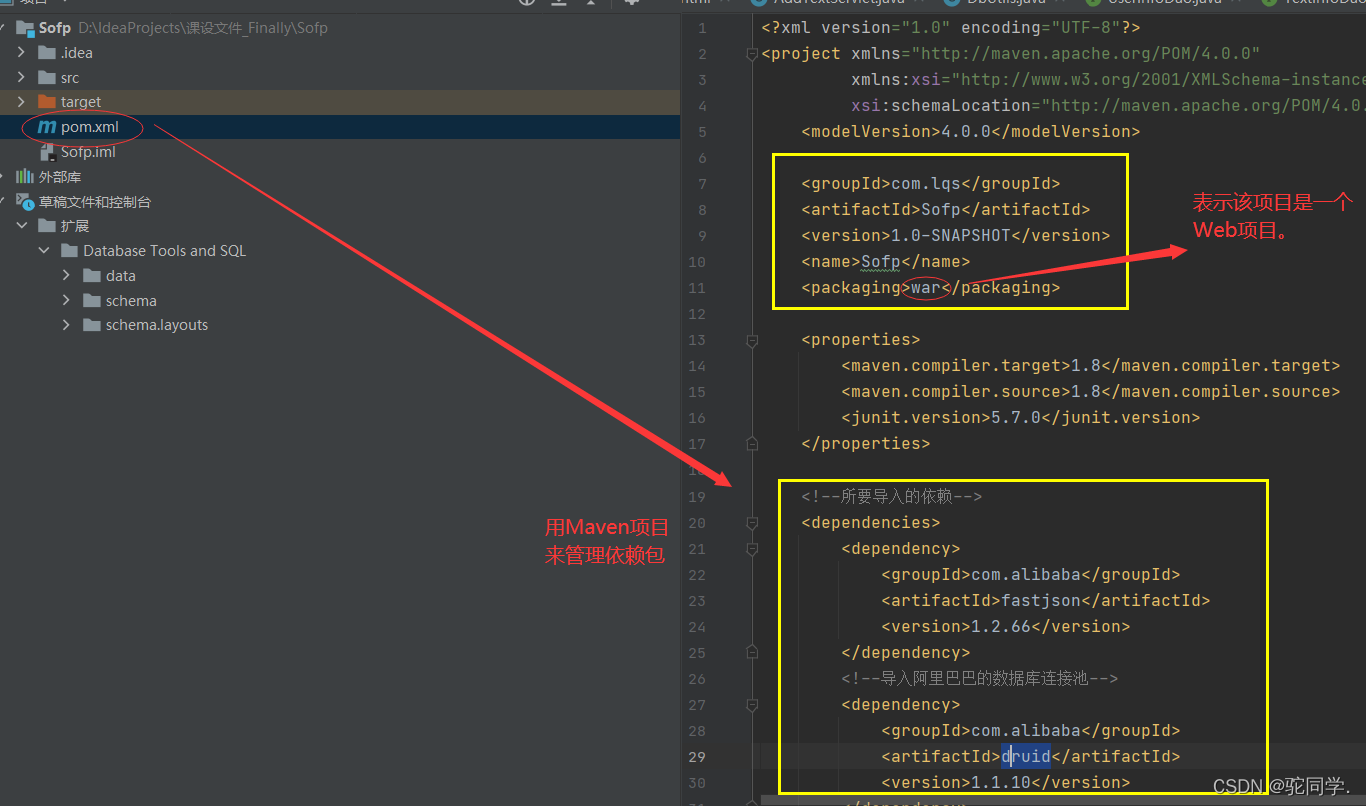Click the Database Tools and SQL folder icon
The height and width of the screenshot is (806, 1366).
(69, 251)
